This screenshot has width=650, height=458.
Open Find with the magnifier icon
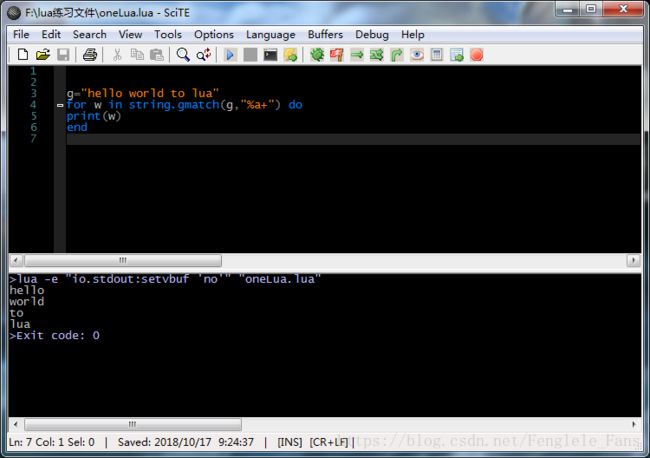click(x=183, y=55)
